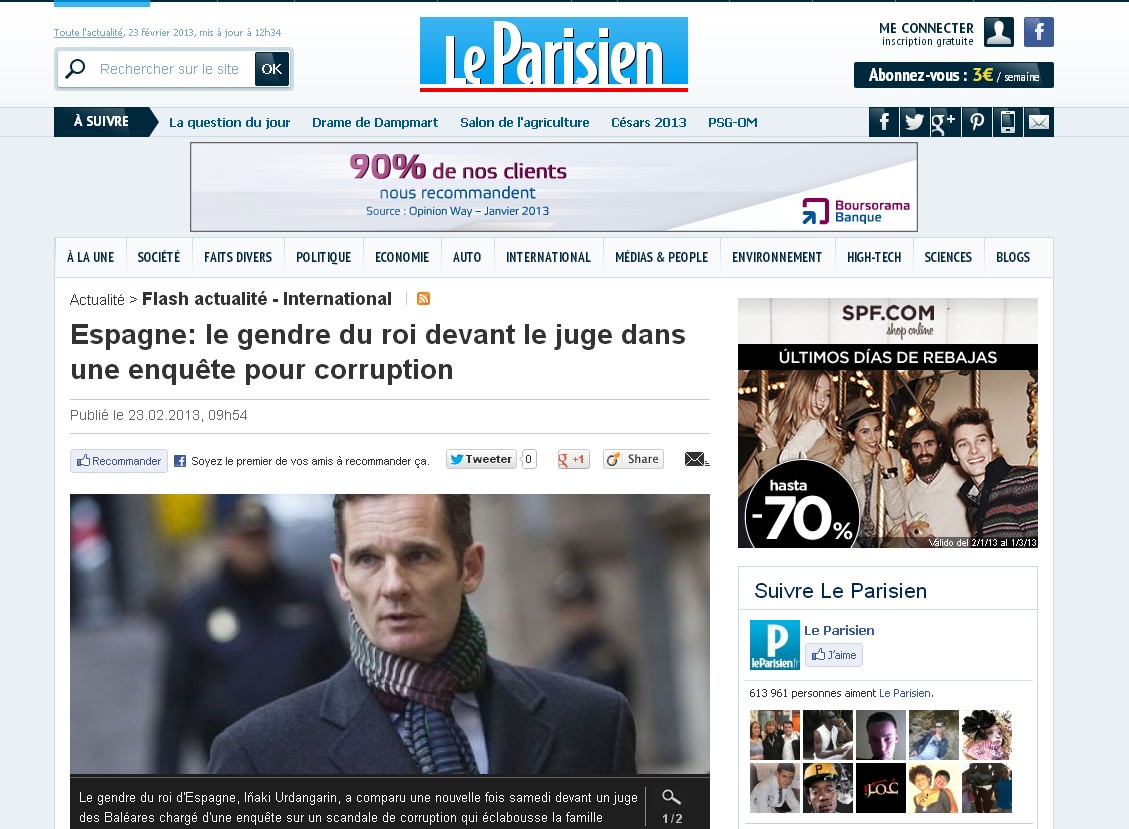
Task: Click the Google Plus icon in the À suivre bar
Action: coord(945,122)
